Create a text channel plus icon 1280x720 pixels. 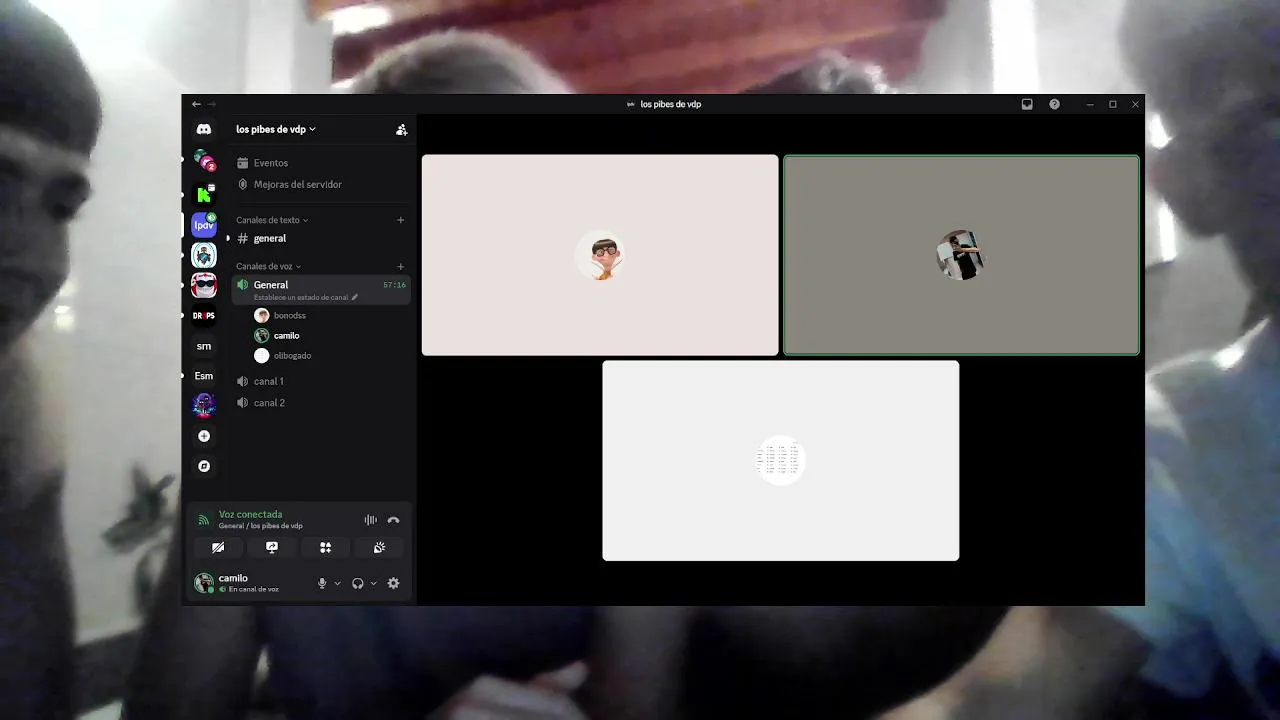(401, 220)
